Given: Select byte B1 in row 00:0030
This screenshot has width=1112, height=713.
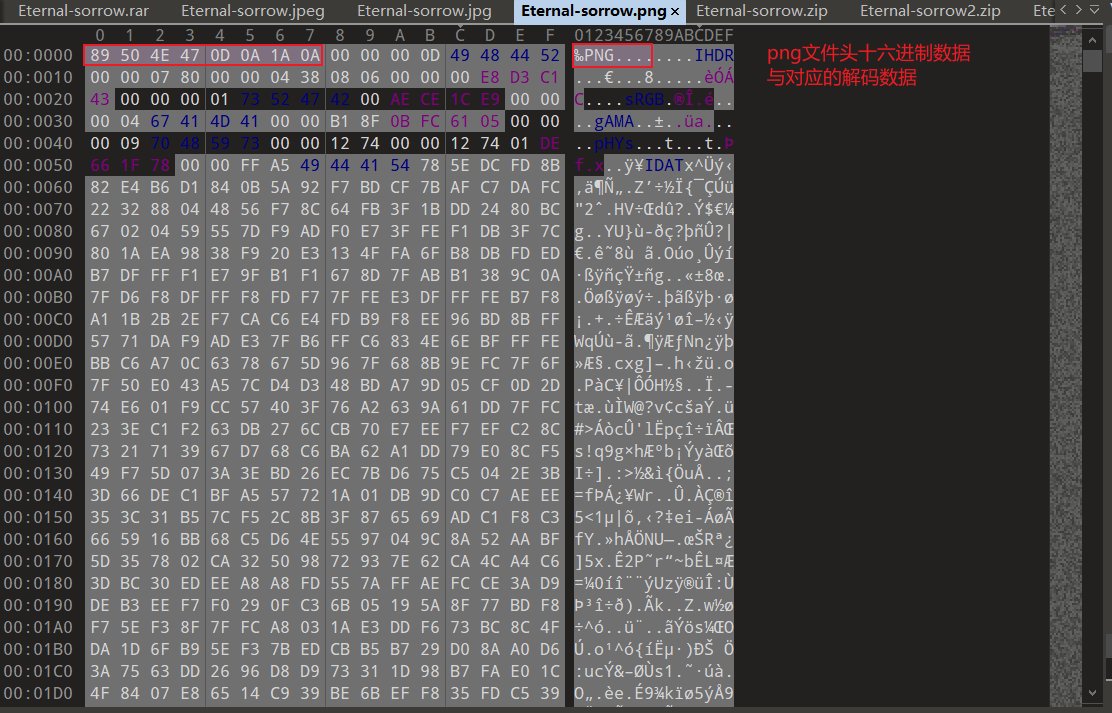Looking at the screenshot, I should pos(340,121).
